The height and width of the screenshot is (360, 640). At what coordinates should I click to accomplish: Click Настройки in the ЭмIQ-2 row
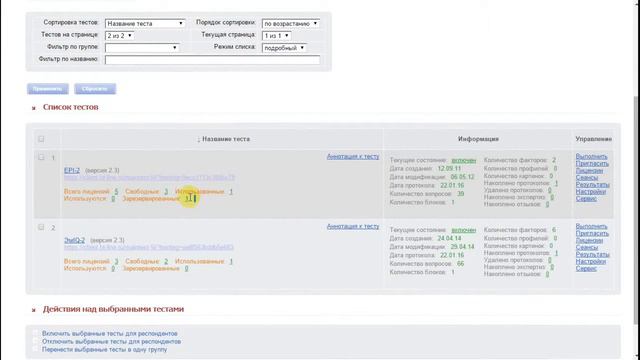[591, 261]
